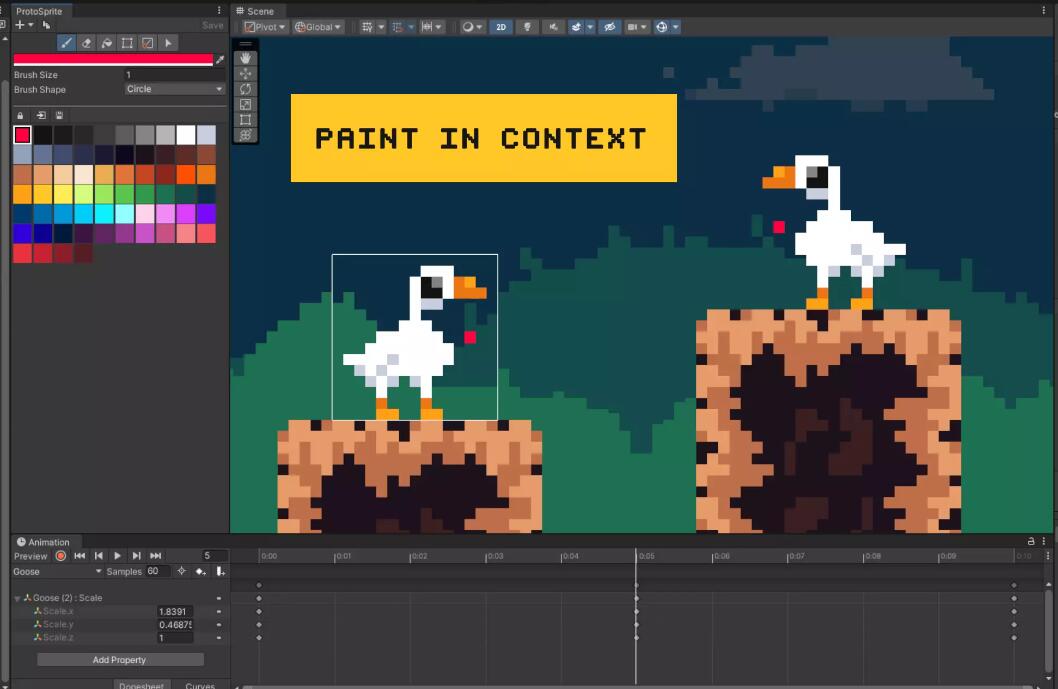The width and height of the screenshot is (1058, 689).
Task: Choose the paint bucket fill tool
Action: tap(107, 43)
